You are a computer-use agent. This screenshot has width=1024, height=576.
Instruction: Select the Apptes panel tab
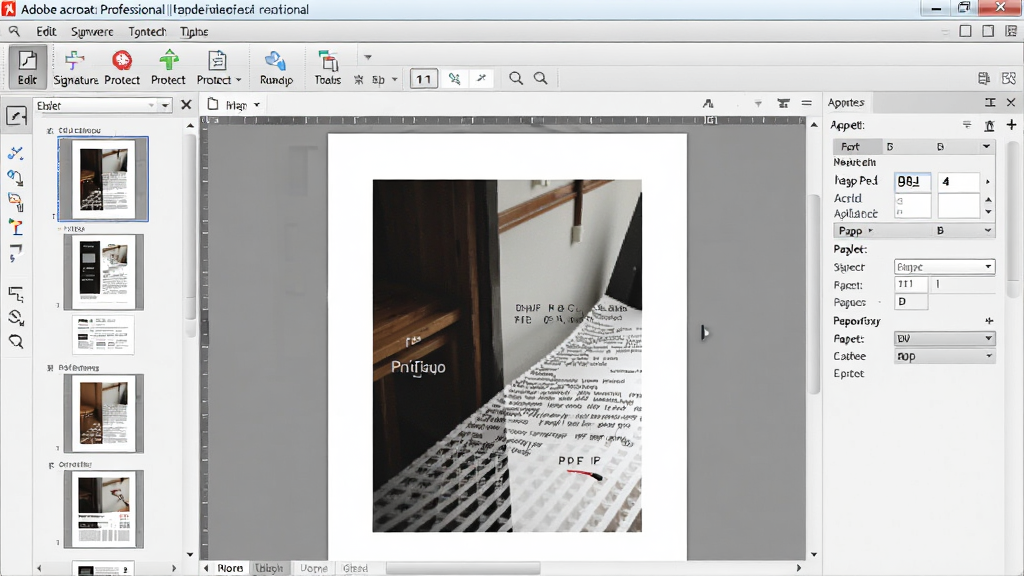(846, 103)
